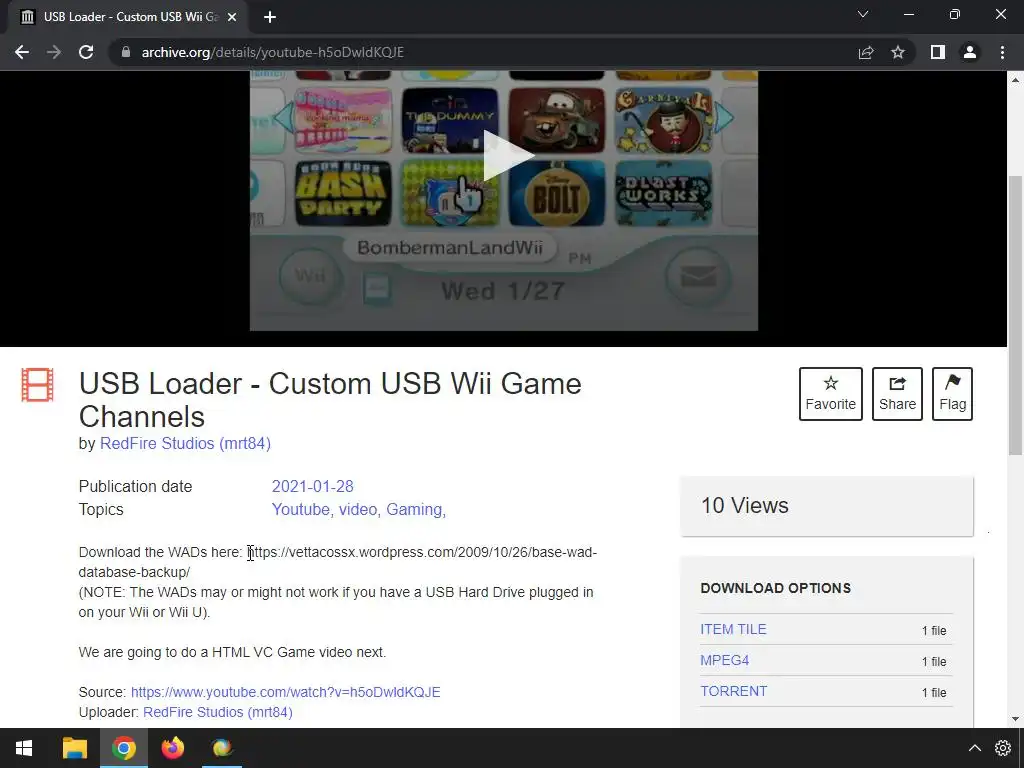Open the globe-like app icon beside Firefox

pyautogui.click(x=222, y=748)
